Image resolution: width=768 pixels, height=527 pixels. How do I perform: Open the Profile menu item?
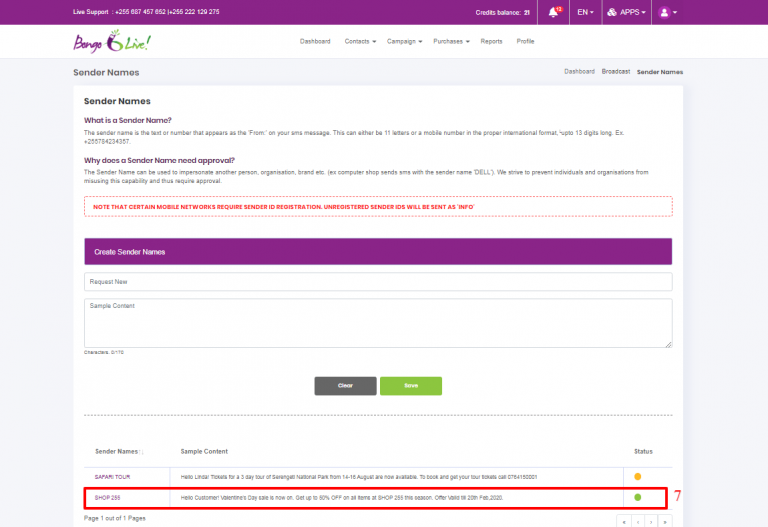pos(525,42)
